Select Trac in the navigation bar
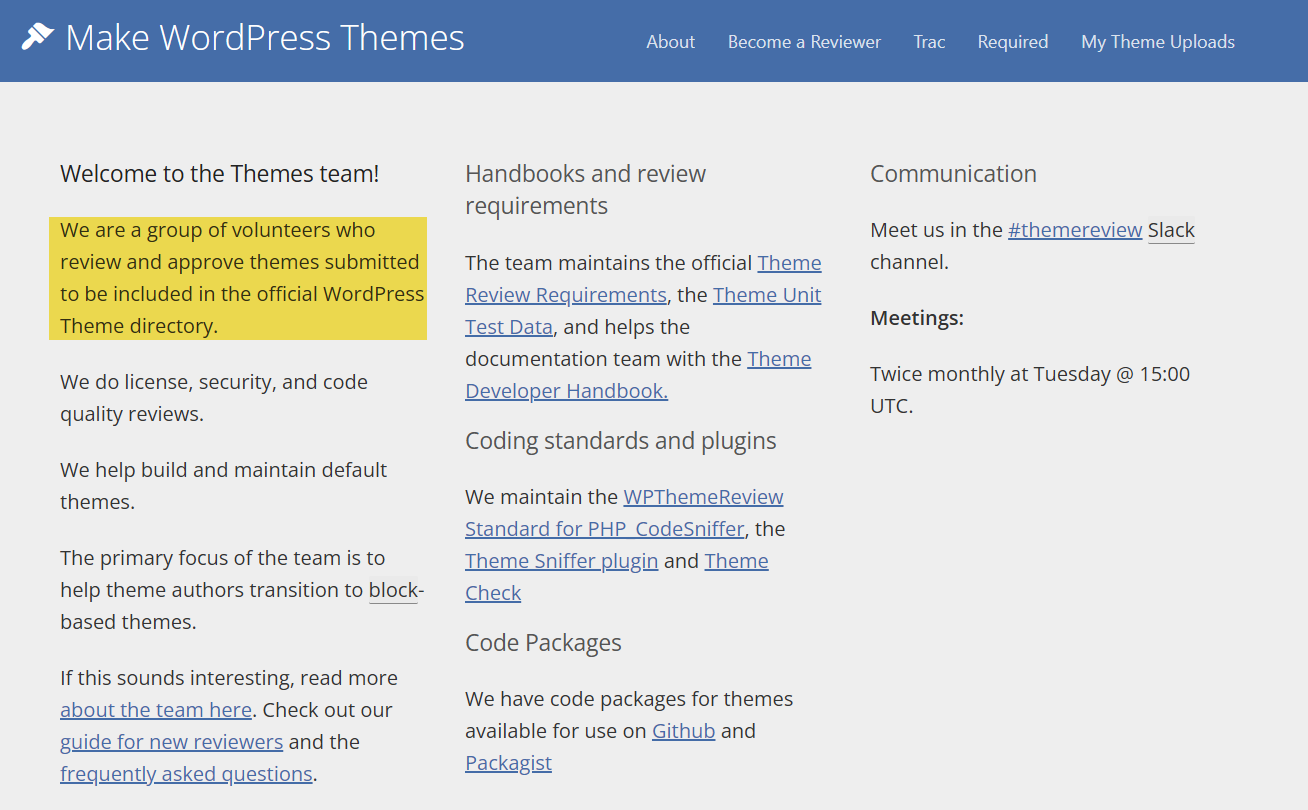Screen dimensions: 1308x810 point(929,42)
